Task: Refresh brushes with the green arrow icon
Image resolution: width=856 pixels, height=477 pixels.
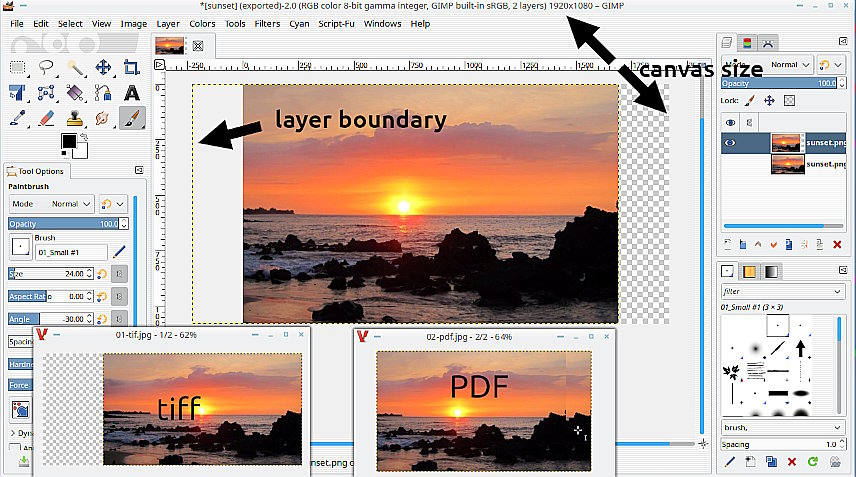Action: pyautogui.click(x=811, y=461)
